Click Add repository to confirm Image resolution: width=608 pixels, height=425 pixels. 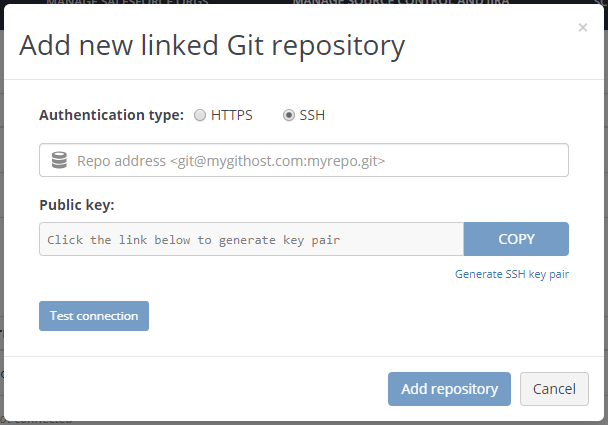pyautogui.click(x=449, y=389)
